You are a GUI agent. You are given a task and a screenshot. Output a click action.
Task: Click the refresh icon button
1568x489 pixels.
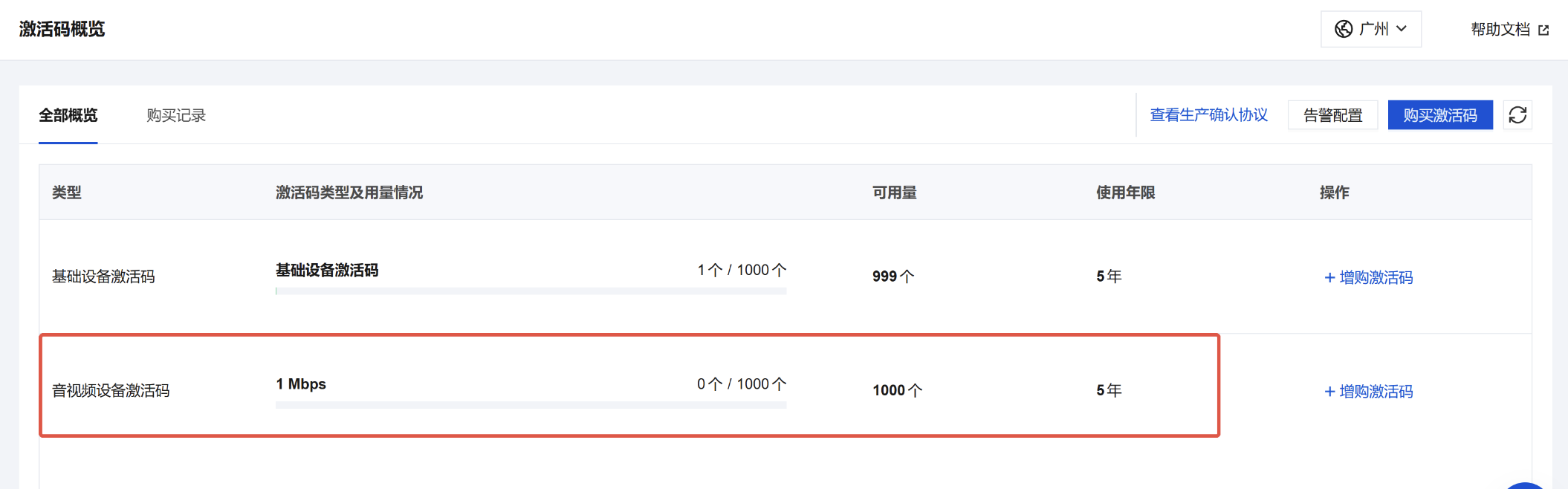pyautogui.click(x=1517, y=115)
